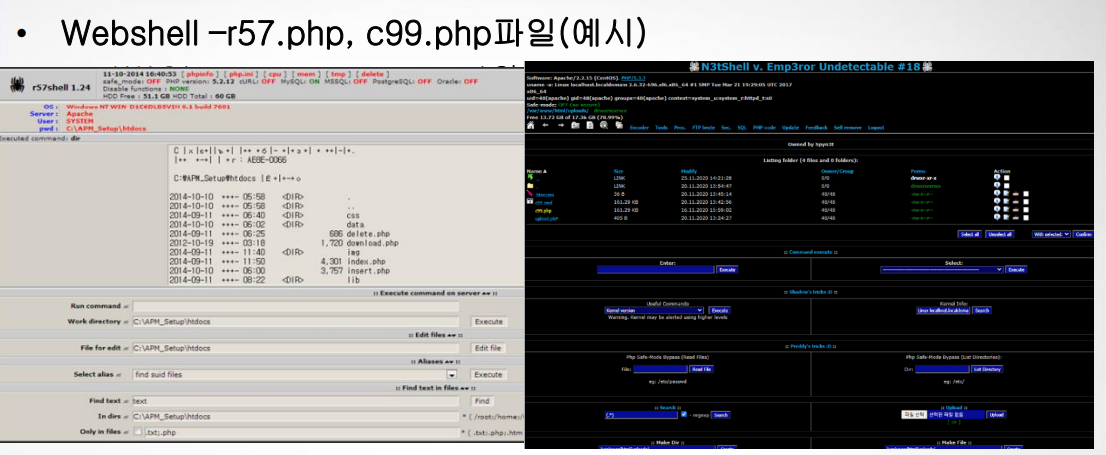The height and width of the screenshot is (455, 1106).
Task: Click the N3tShell home icon
Action: click(x=530, y=126)
